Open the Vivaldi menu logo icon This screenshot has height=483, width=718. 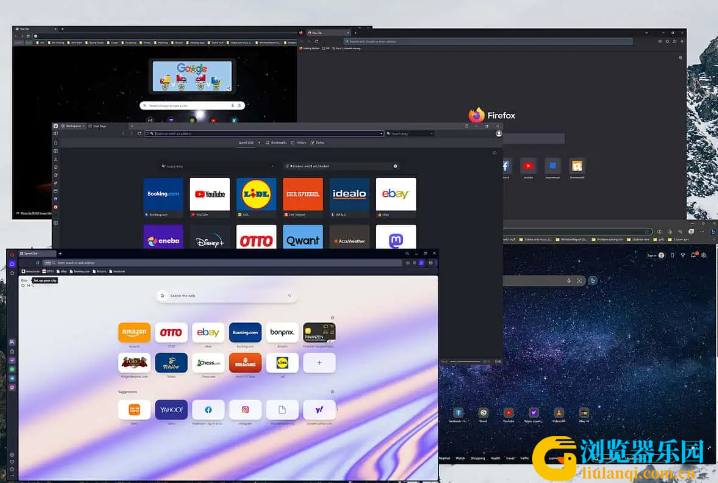click(x=55, y=126)
